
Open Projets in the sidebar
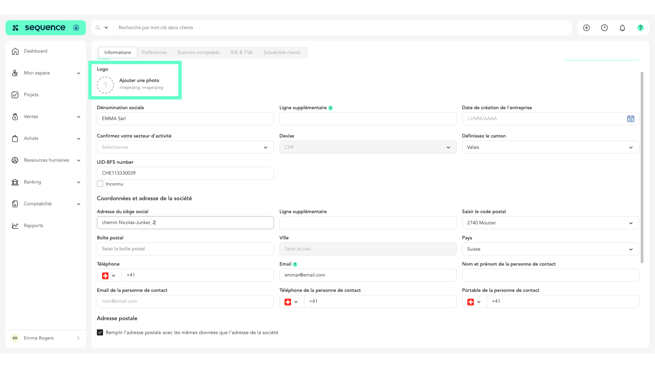tap(31, 95)
